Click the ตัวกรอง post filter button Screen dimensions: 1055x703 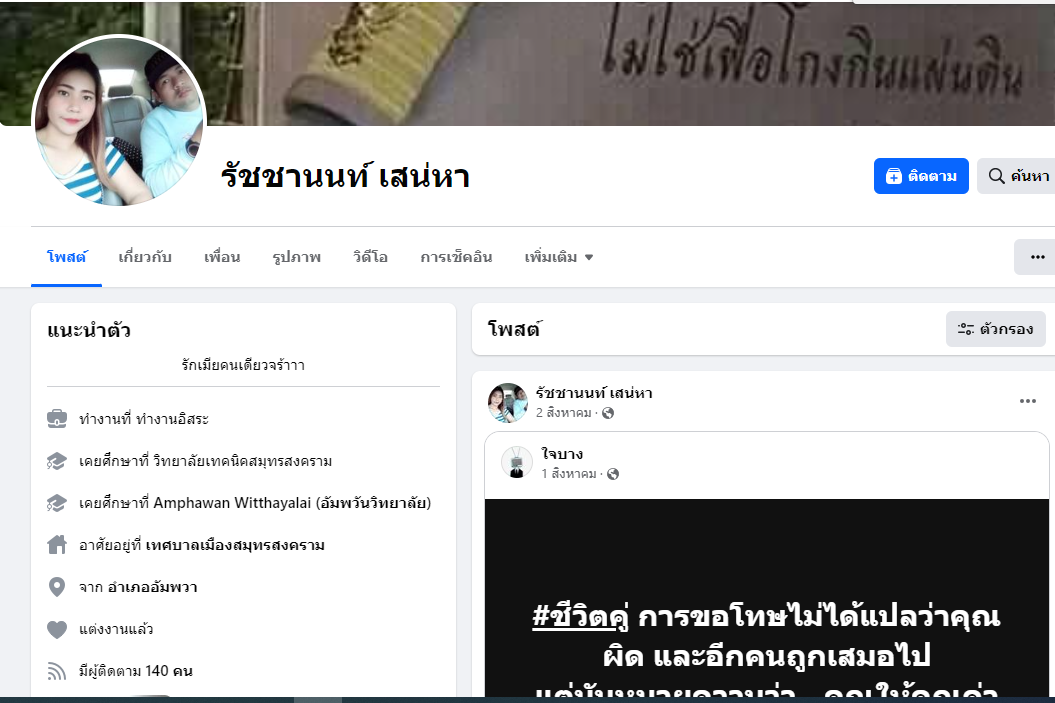pyautogui.click(x=996, y=329)
